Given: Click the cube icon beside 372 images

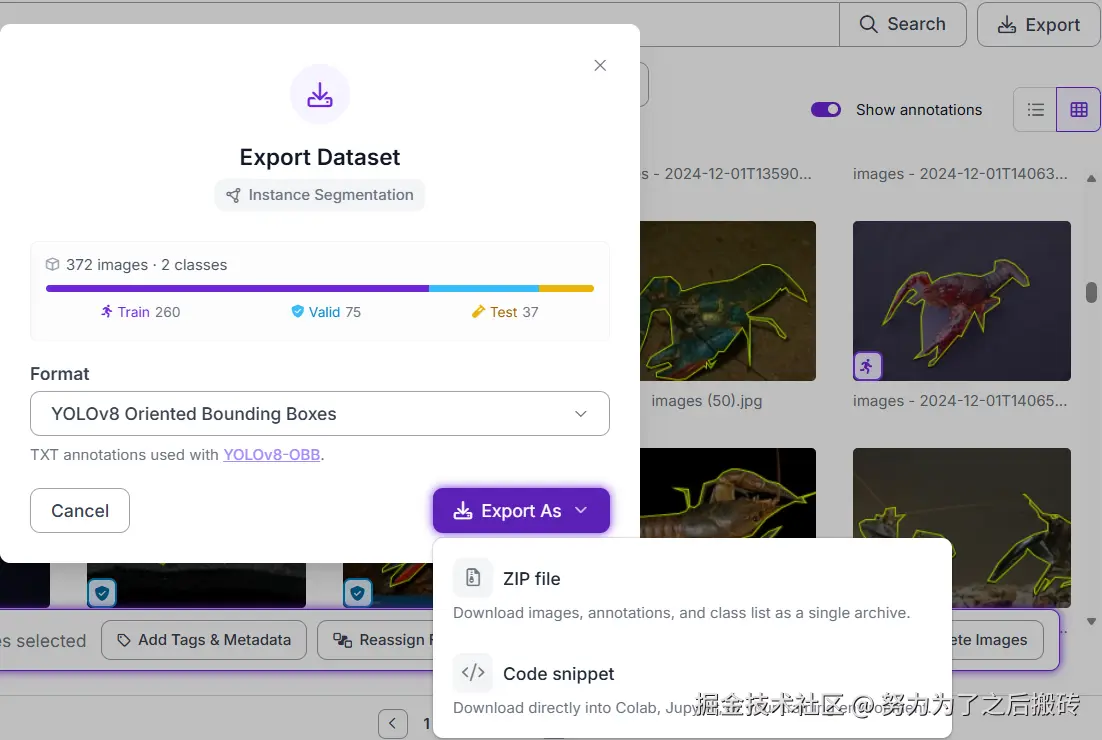Looking at the screenshot, I should point(52,264).
